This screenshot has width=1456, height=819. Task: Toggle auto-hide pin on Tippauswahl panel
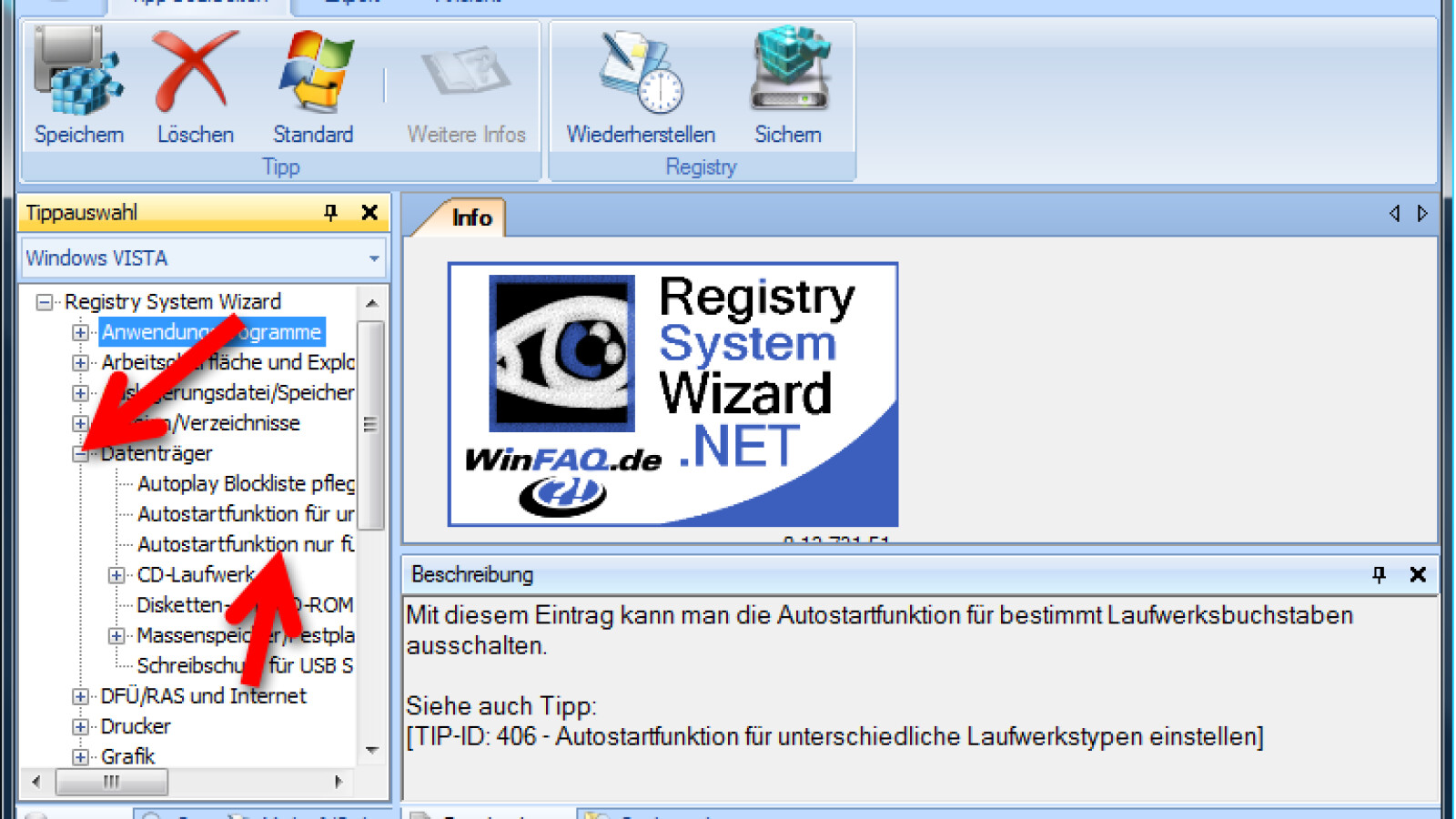(331, 212)
